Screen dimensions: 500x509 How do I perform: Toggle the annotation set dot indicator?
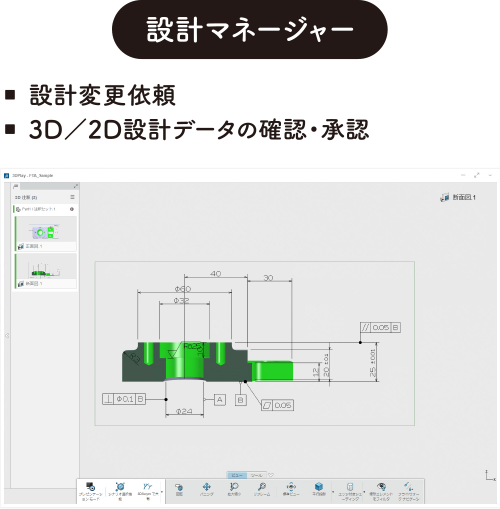tap(72, 209)
